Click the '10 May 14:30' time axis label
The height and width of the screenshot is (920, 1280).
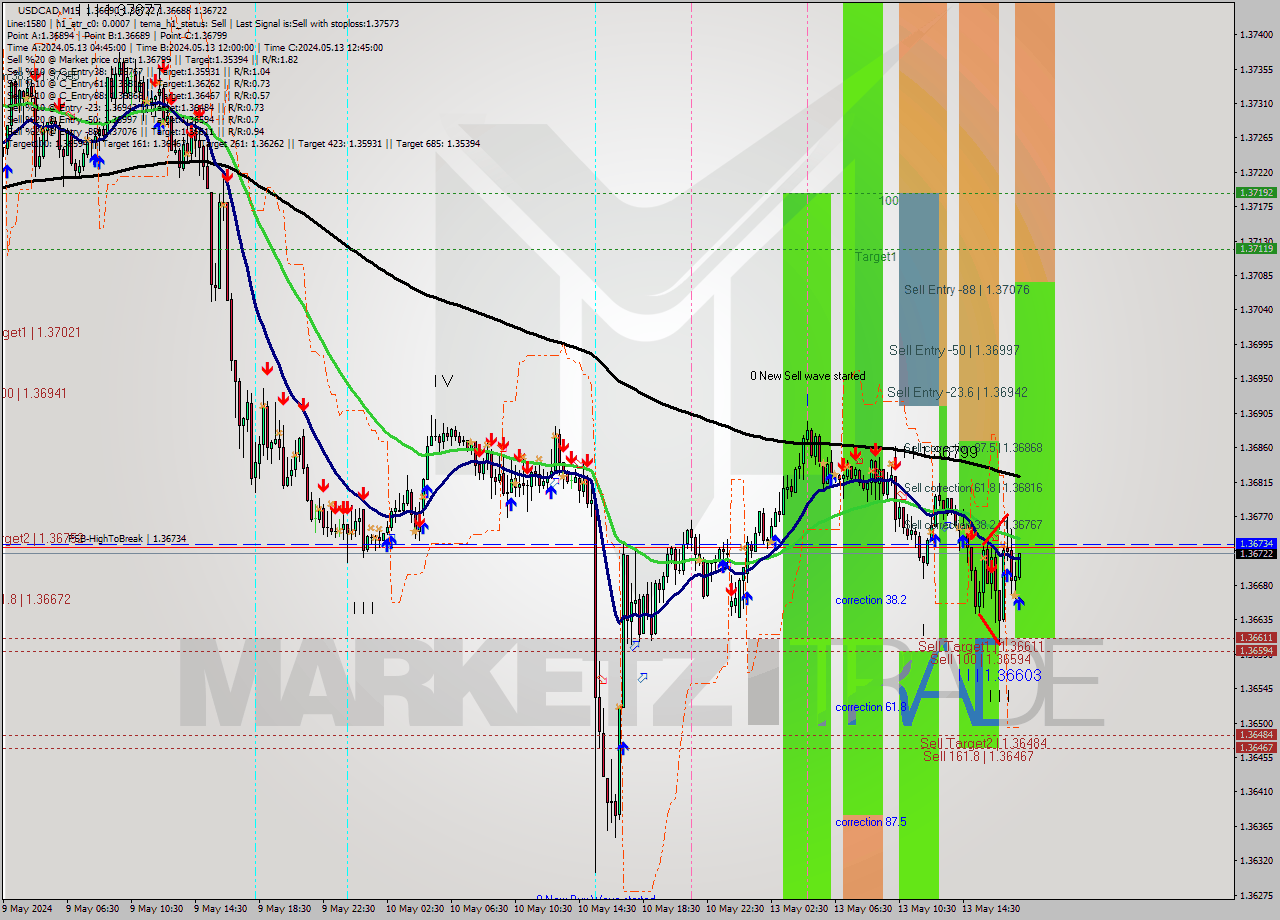pyautogui.click(x=605, y=909)
